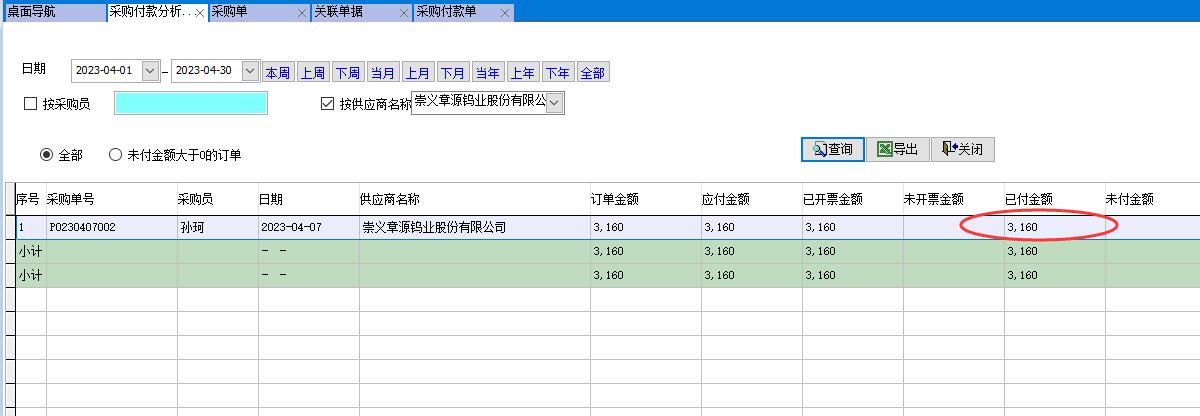This screenshot has width=1200, height=416.
Task: Uncheck the 按供应商名称 checkbox
Action: click(327, 104)
